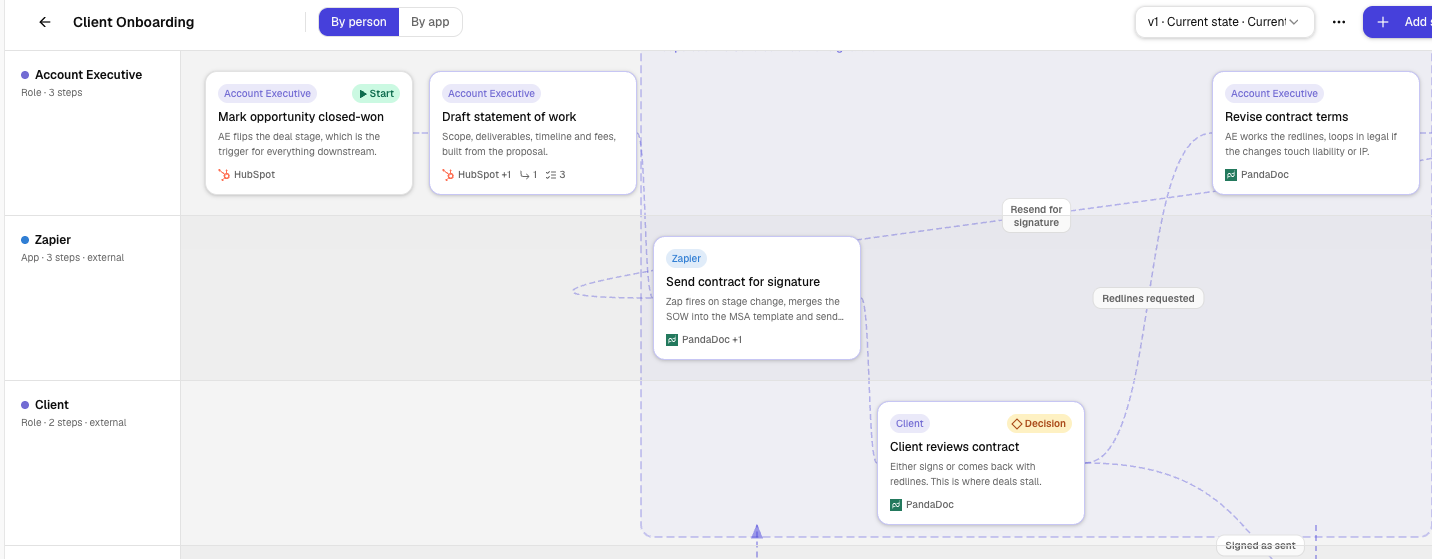Click the purple dot beside Account Executive lane

coord(25,75)
